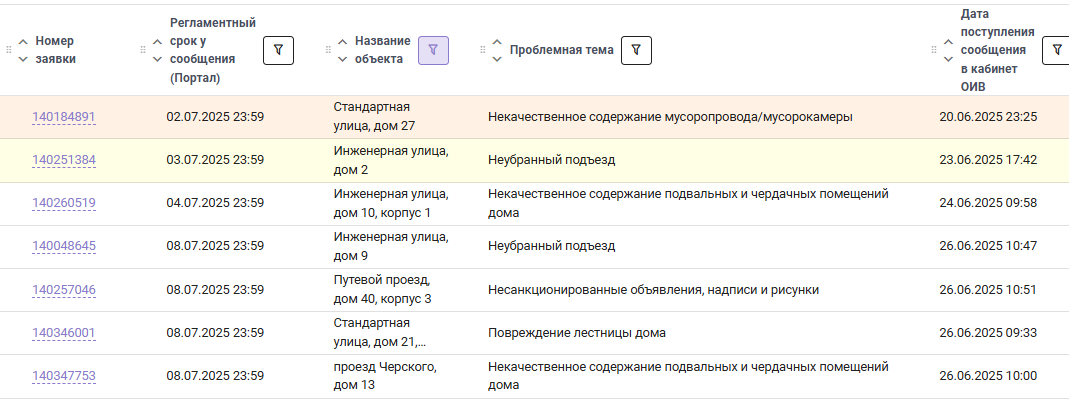Open request link 140257046

tap(64, 290)
